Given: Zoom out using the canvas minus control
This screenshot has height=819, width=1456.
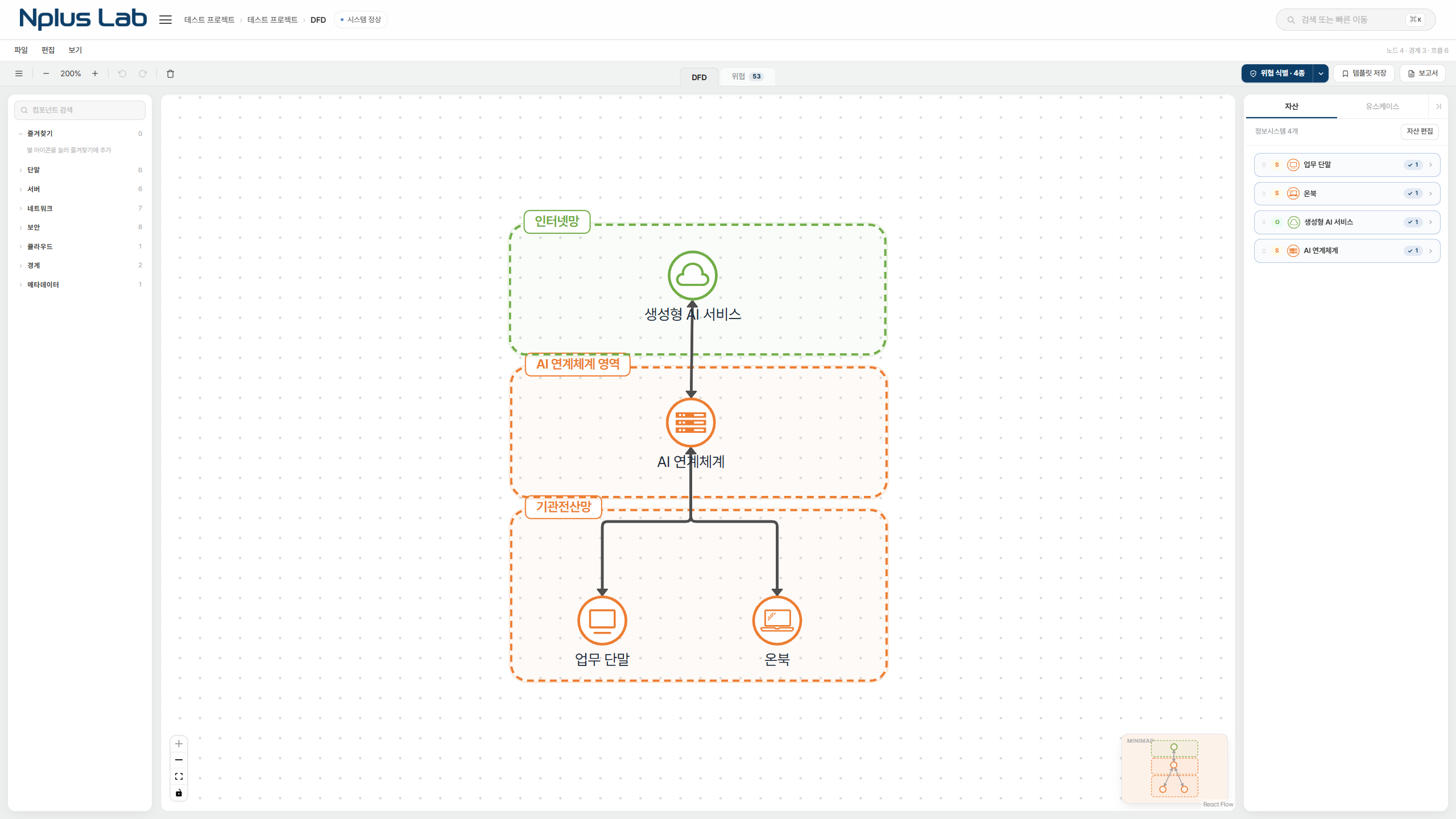Looking at the screenshot, I should (179, 760).
